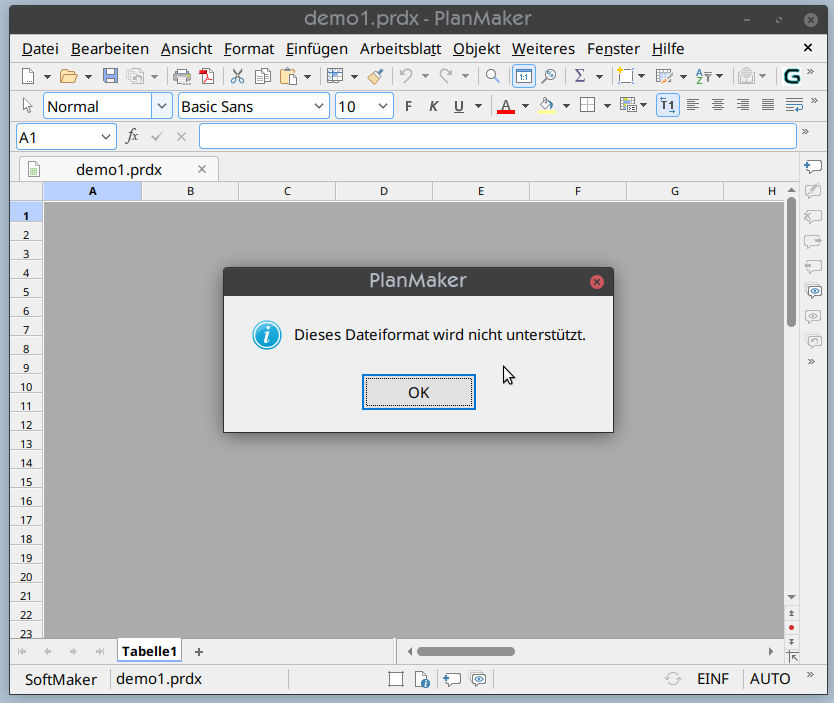Screen dimensions: 834x703
Task: Click the fx function insert icon
Action: [131, 136]
